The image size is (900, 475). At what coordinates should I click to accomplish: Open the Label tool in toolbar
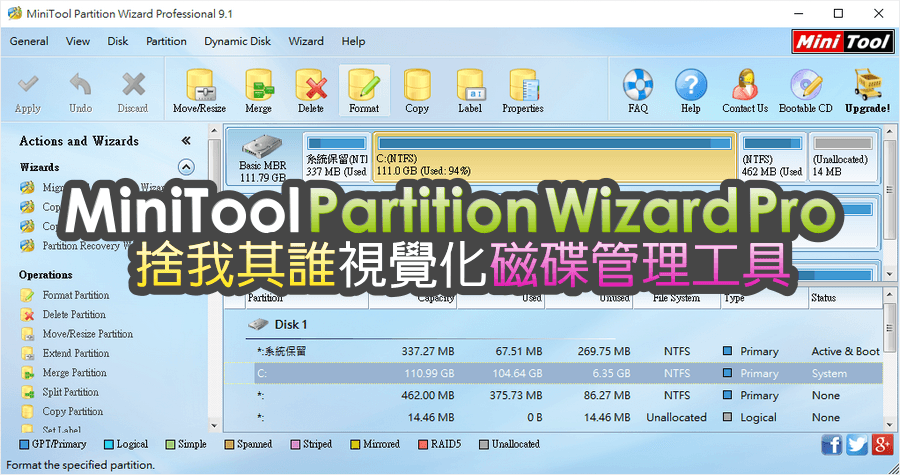470,91
